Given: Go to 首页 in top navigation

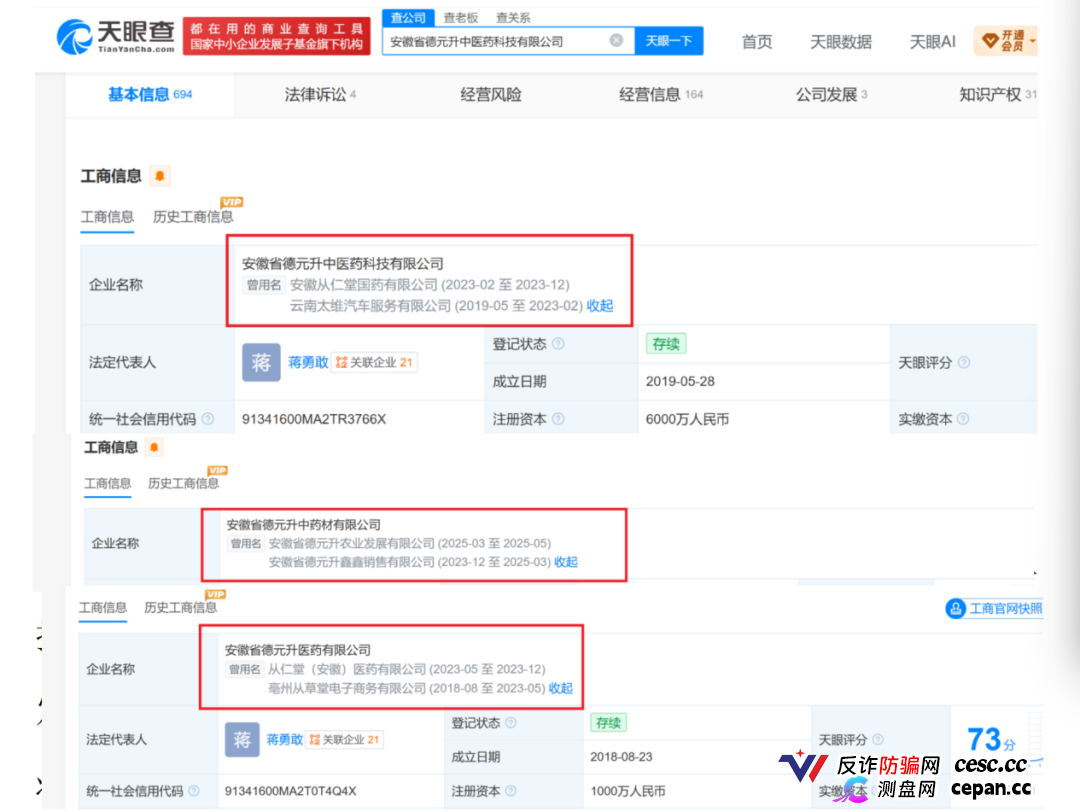Looking at the screenshot, I should click(x=756, y=42).
